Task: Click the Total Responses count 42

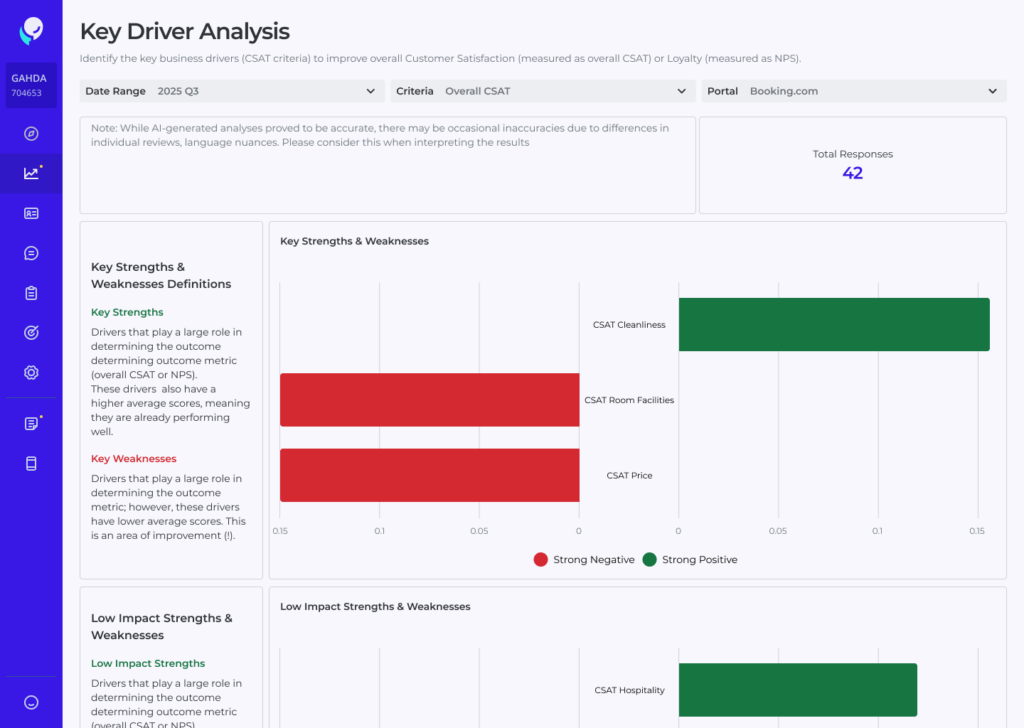Action: pyautogui.click(x=852, y=173)
